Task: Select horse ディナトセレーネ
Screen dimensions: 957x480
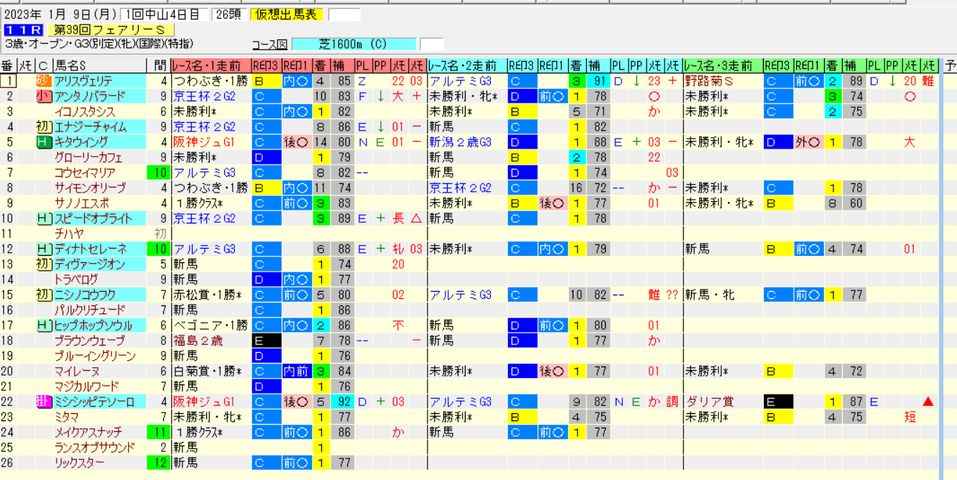Action: (99, 249)
